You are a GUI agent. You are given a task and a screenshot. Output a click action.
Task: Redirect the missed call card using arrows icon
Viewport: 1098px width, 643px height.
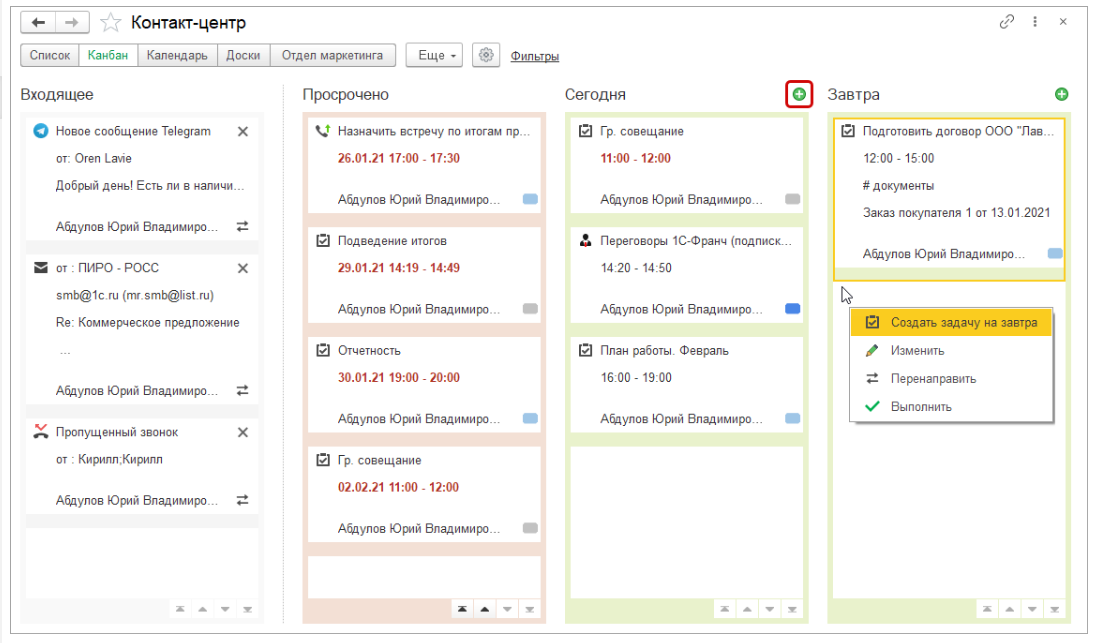pyautogui.click(x=242, y=500)
